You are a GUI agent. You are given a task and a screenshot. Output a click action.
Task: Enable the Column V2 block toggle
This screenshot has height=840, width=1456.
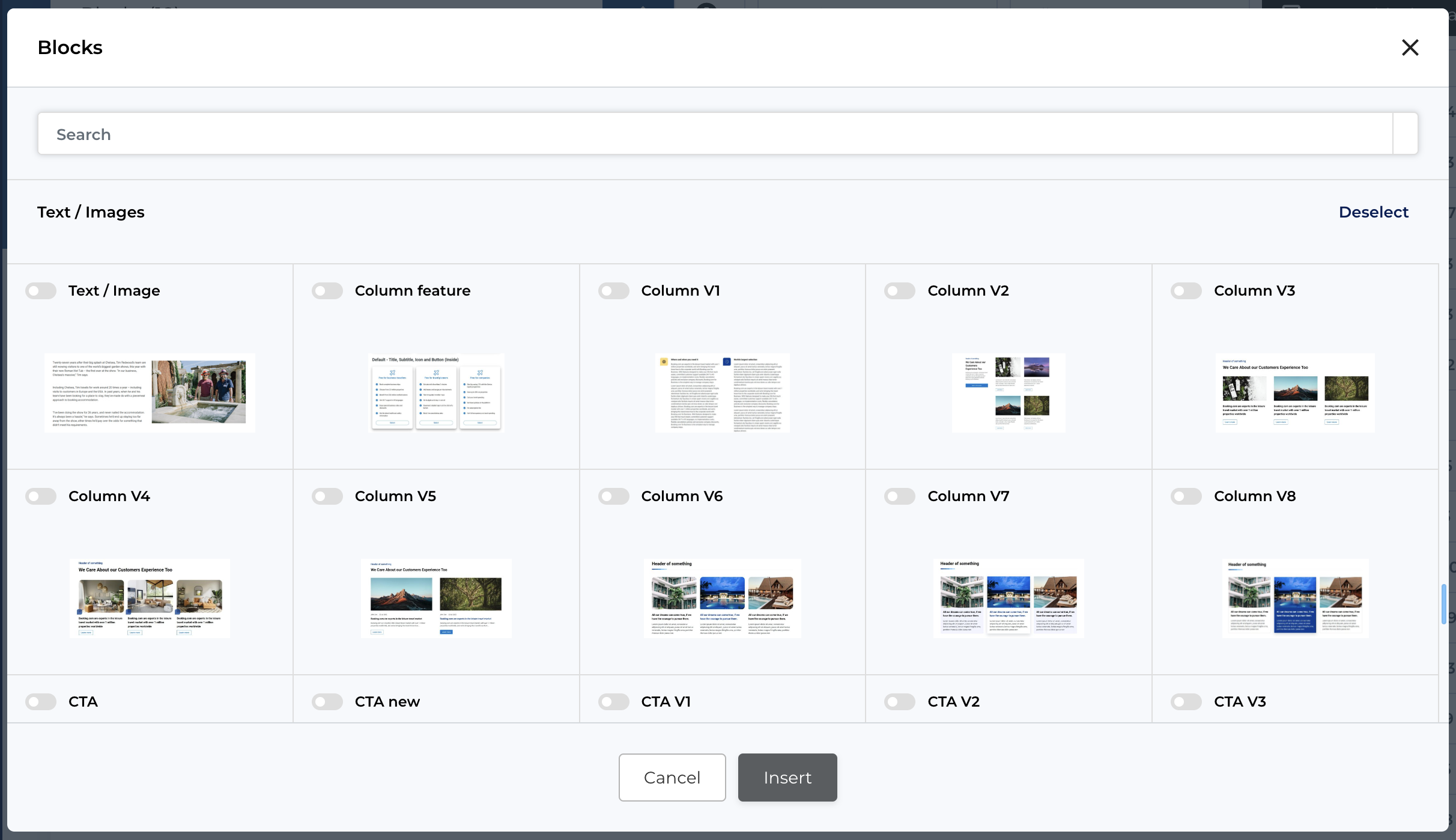click(900, 291)
